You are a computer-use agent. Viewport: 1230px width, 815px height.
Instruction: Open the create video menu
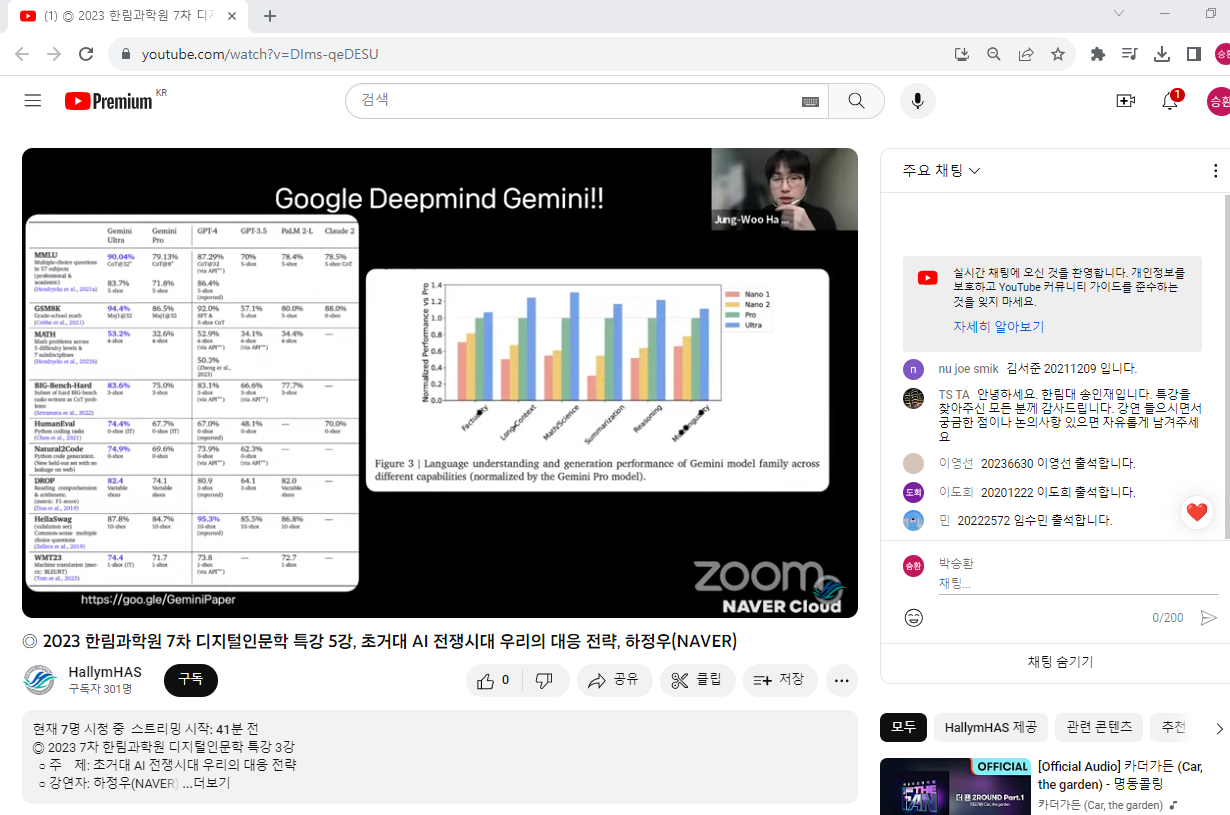pos(1125,101)
